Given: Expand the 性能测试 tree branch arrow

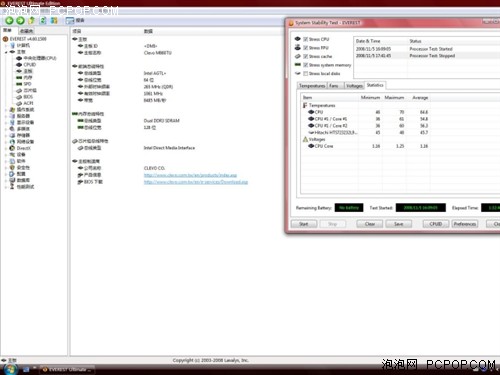Looking at the screenshot, I should 6,187.
